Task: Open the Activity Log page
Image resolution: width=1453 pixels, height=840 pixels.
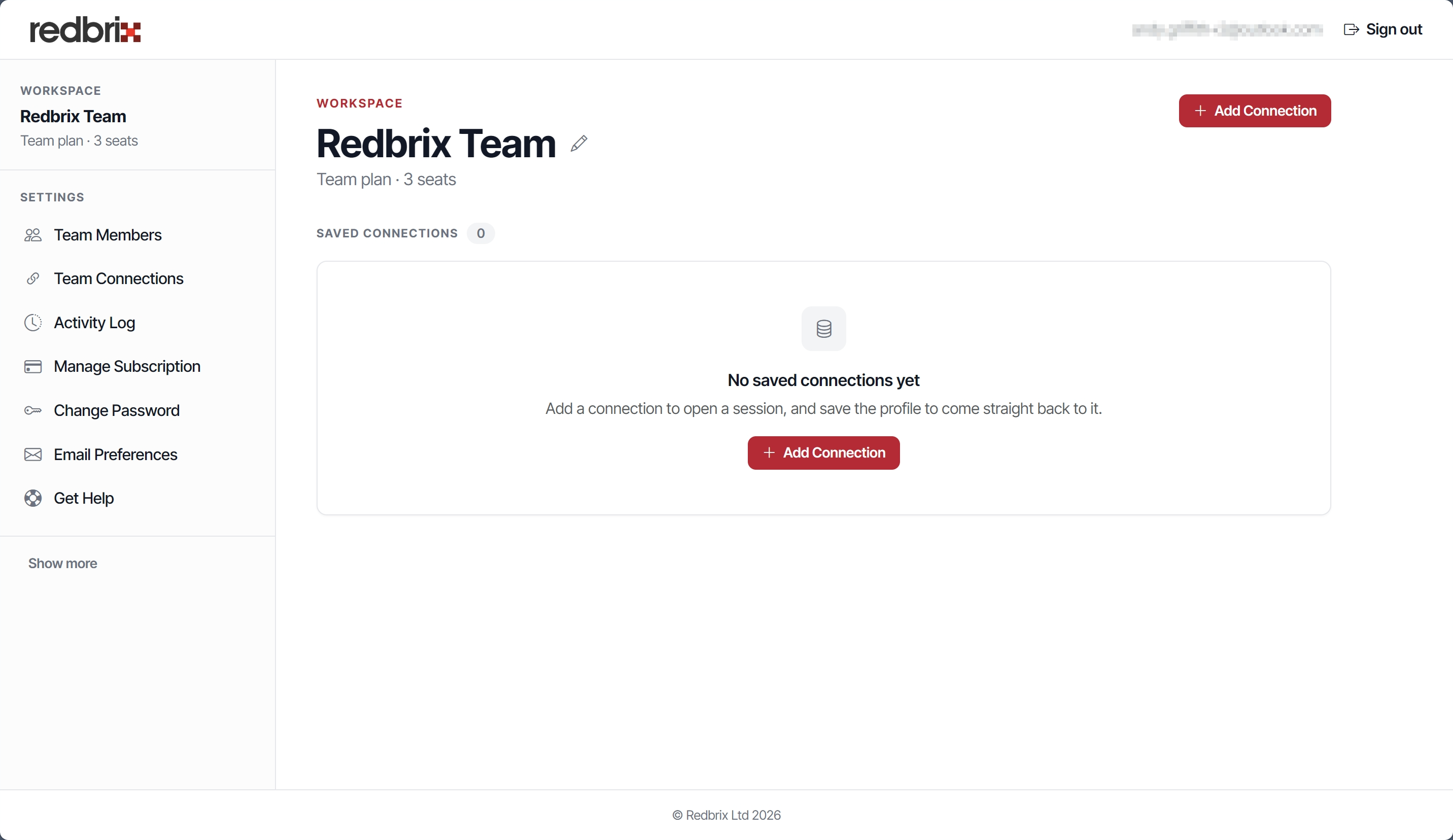Action: (94, 322)
